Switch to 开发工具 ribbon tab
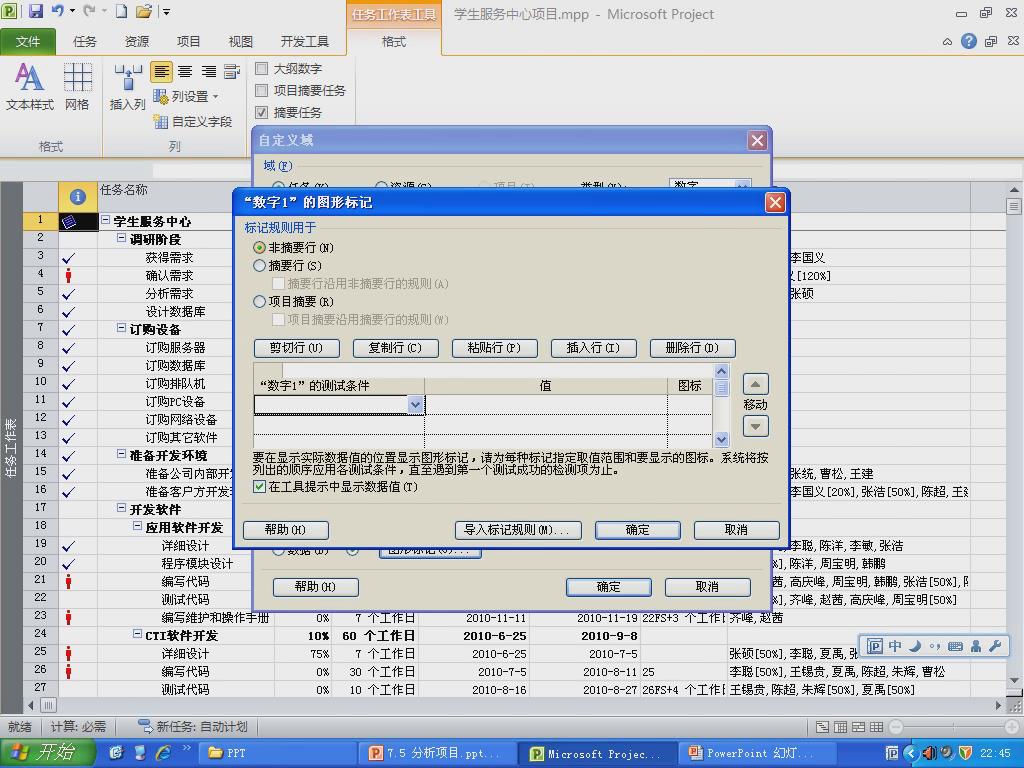The width and height of the screenshot is (1024, 768). click(x=304, y=42)
